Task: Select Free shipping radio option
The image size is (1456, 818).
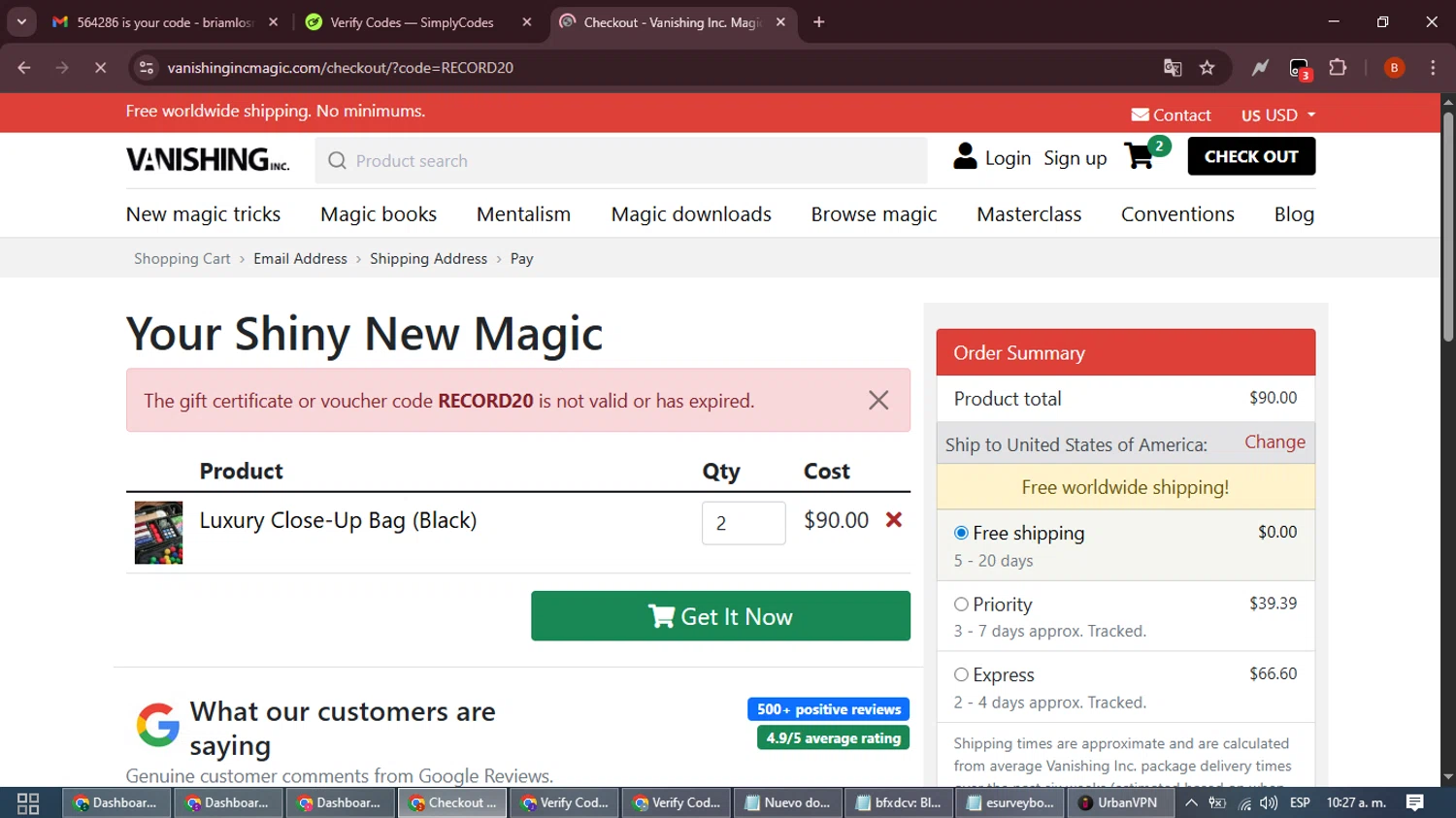Action: click(x=961, y=533)
